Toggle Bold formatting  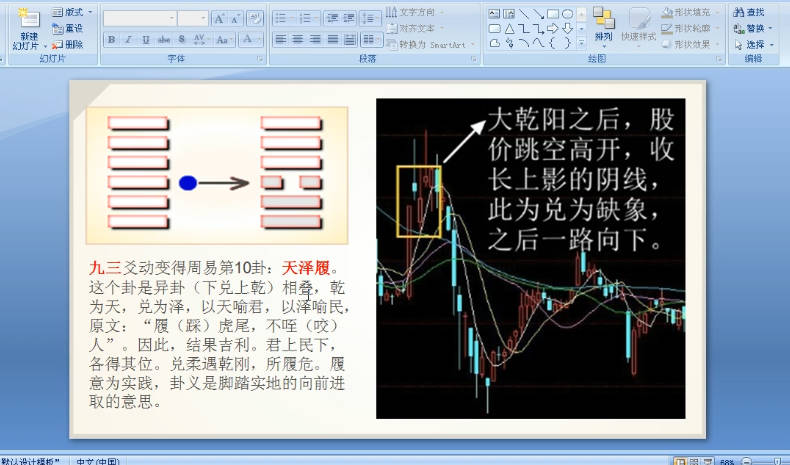point(111,40)
